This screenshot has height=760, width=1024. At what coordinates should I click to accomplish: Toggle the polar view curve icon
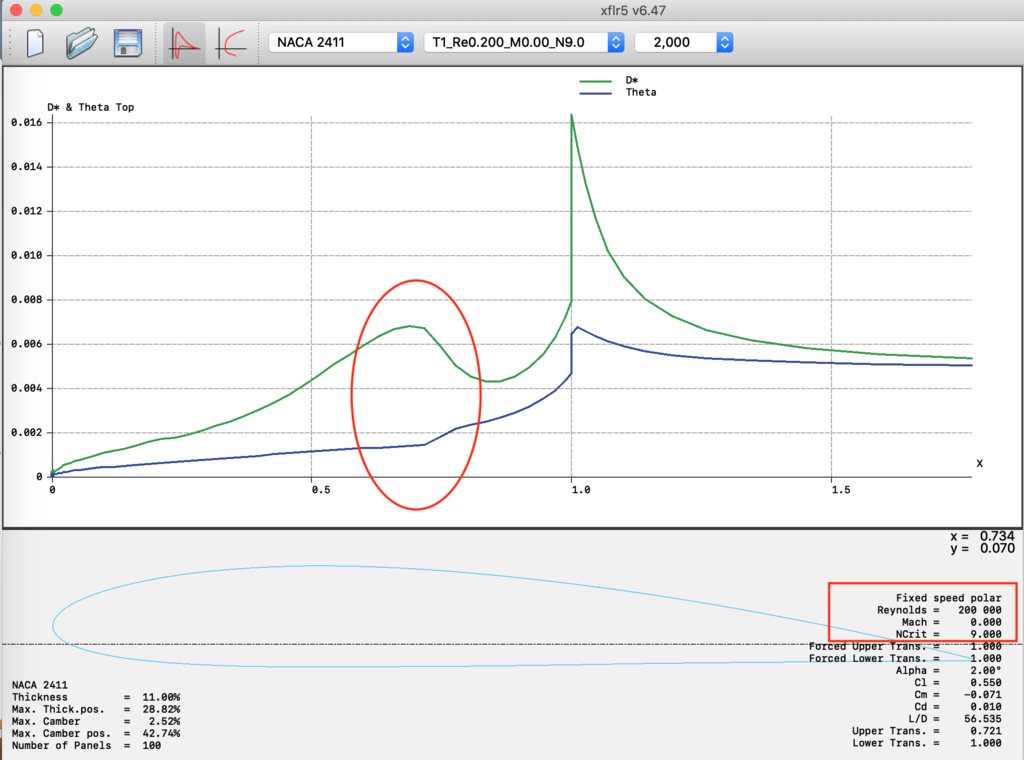(232, 43)
